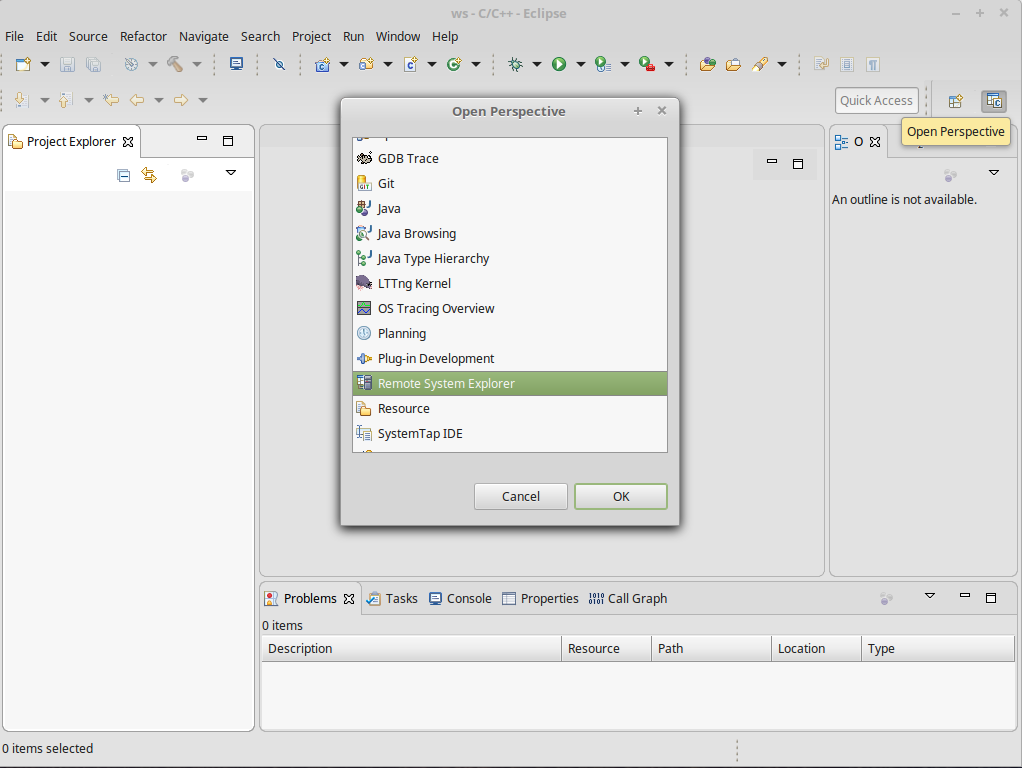Minimize the Project Explorer view
1022x768 pixels.
tap(202, 139)
